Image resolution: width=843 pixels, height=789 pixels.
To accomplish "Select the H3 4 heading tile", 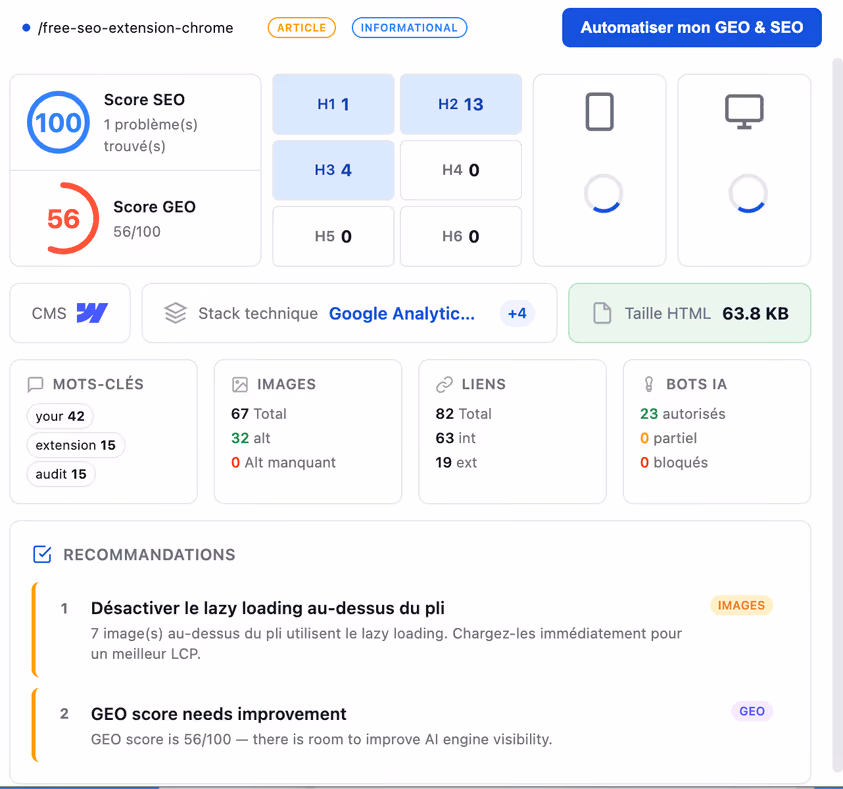I will tap(333, 170).
